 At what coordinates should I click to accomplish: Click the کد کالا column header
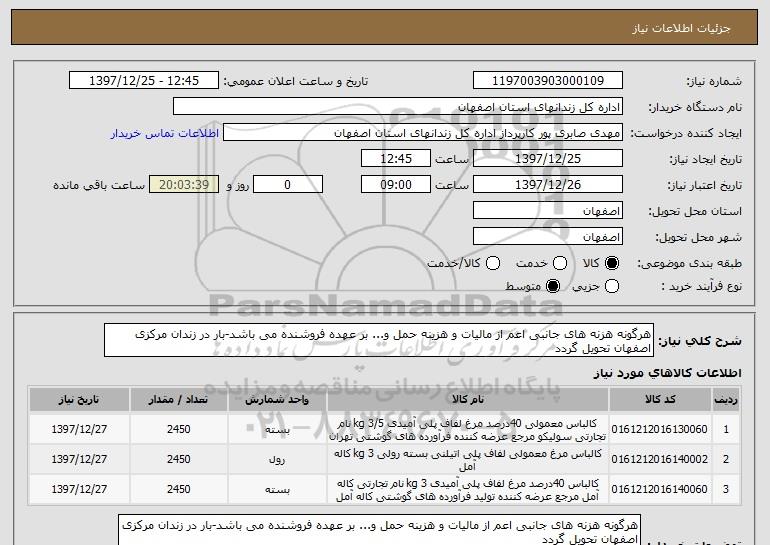660,400
